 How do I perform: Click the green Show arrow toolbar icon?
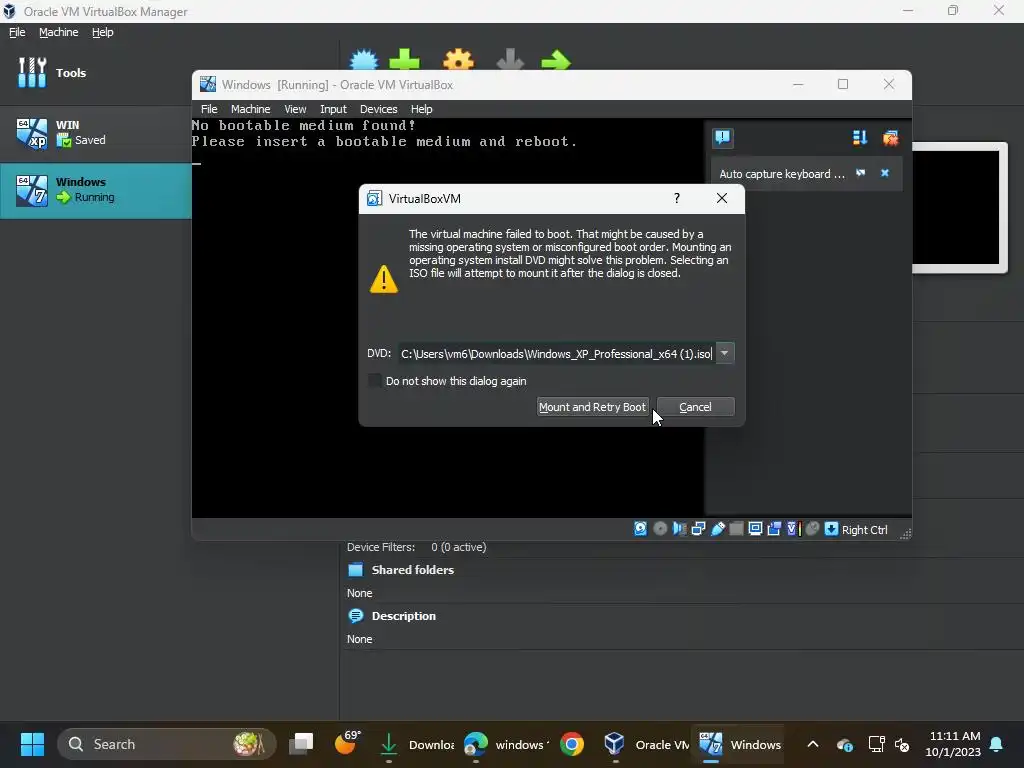point(556,60)
